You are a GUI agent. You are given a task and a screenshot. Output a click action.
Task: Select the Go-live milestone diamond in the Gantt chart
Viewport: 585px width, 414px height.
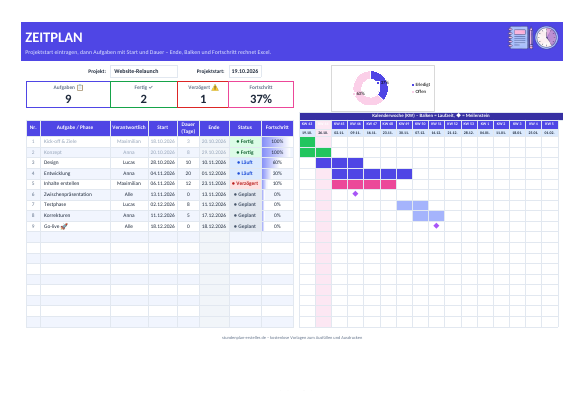[436, 226]
